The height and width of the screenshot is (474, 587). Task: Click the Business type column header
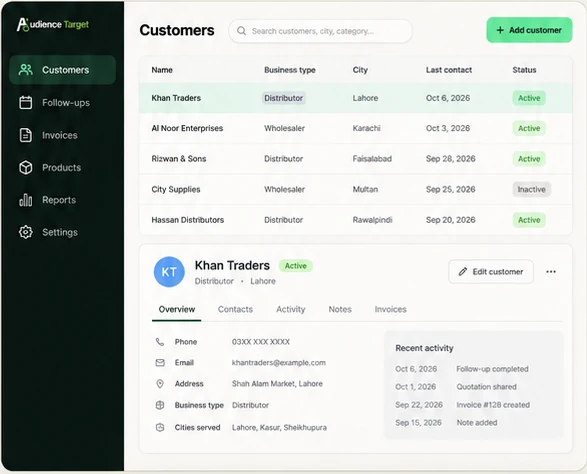(x=290, y=70)
